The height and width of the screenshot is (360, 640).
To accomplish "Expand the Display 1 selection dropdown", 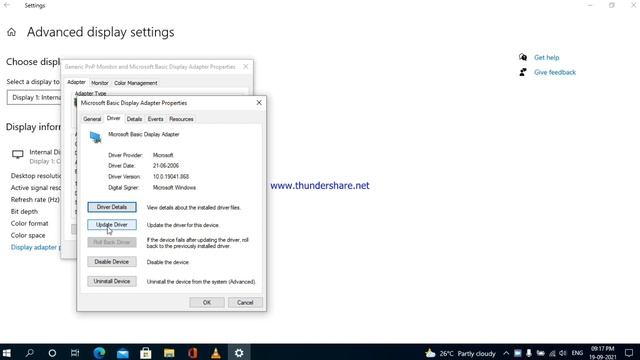I will pos(34,98).
